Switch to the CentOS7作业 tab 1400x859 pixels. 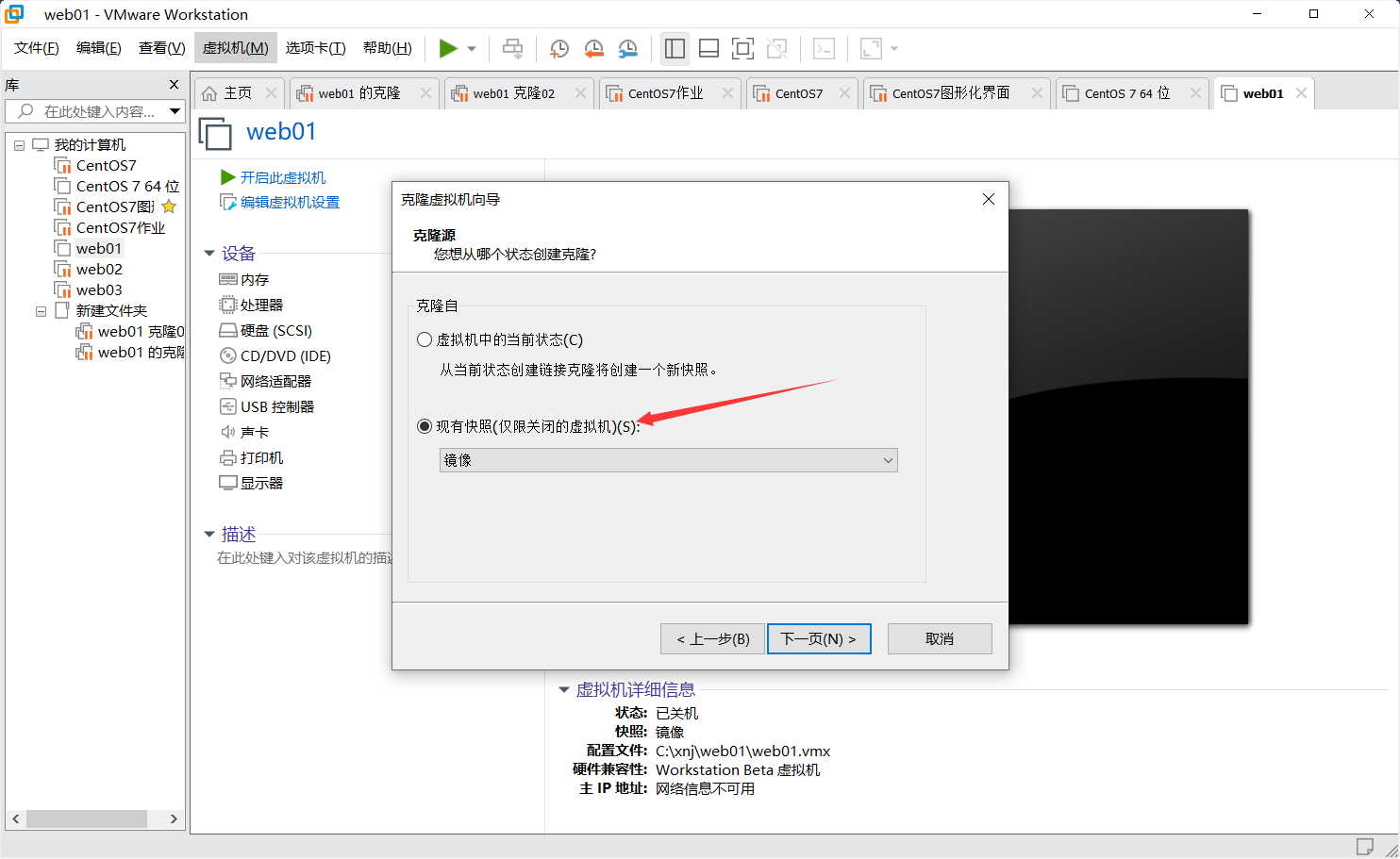pyautogui.click(x=665, y=93)
